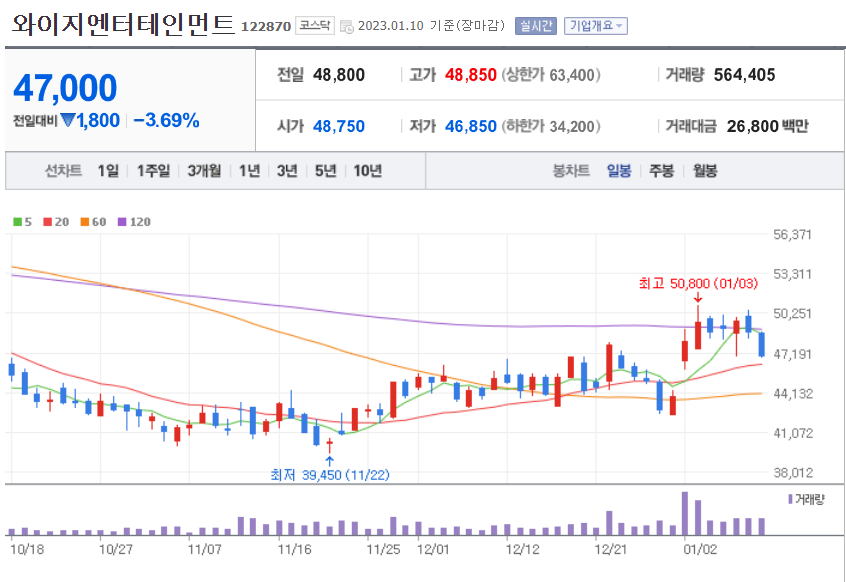Click the purple 120-day average legend swatch
This screenshot has height=582, width=846.
click(122, 222)
